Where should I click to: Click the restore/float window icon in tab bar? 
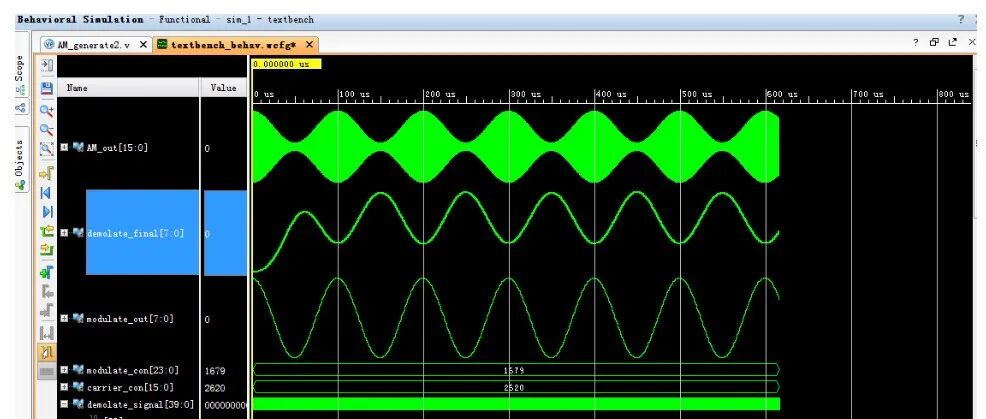(934, 43)
